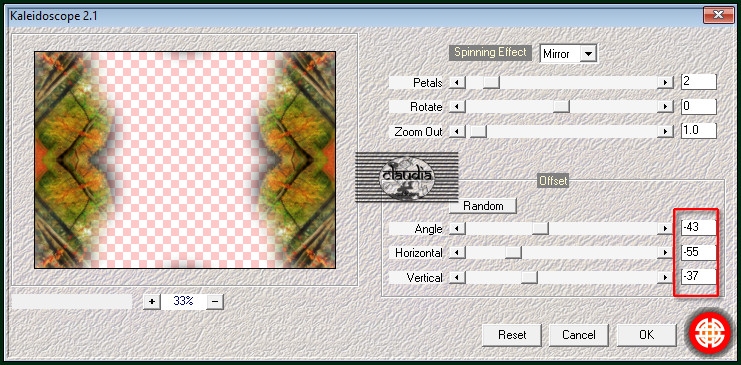Image resolution: width=741 pixels, height=365 pixels.
Task: Click the Spinning Effect label
Action: [x=490, y=52]
